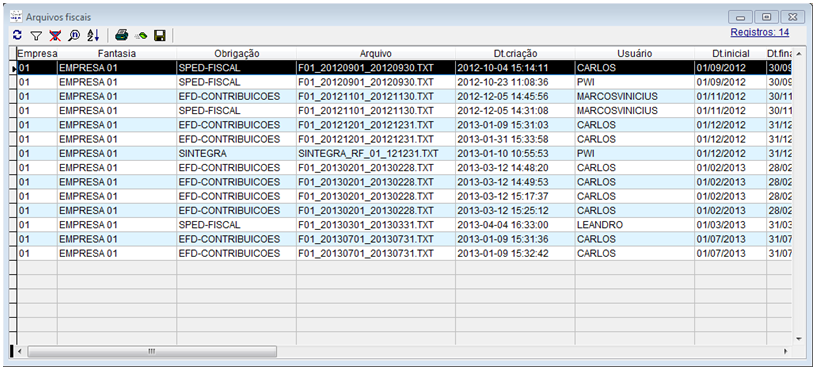Image resolution: width=815 pixels, height=370 pixels.
Task: Sort by Usuário column header
Action: point(635,54)
